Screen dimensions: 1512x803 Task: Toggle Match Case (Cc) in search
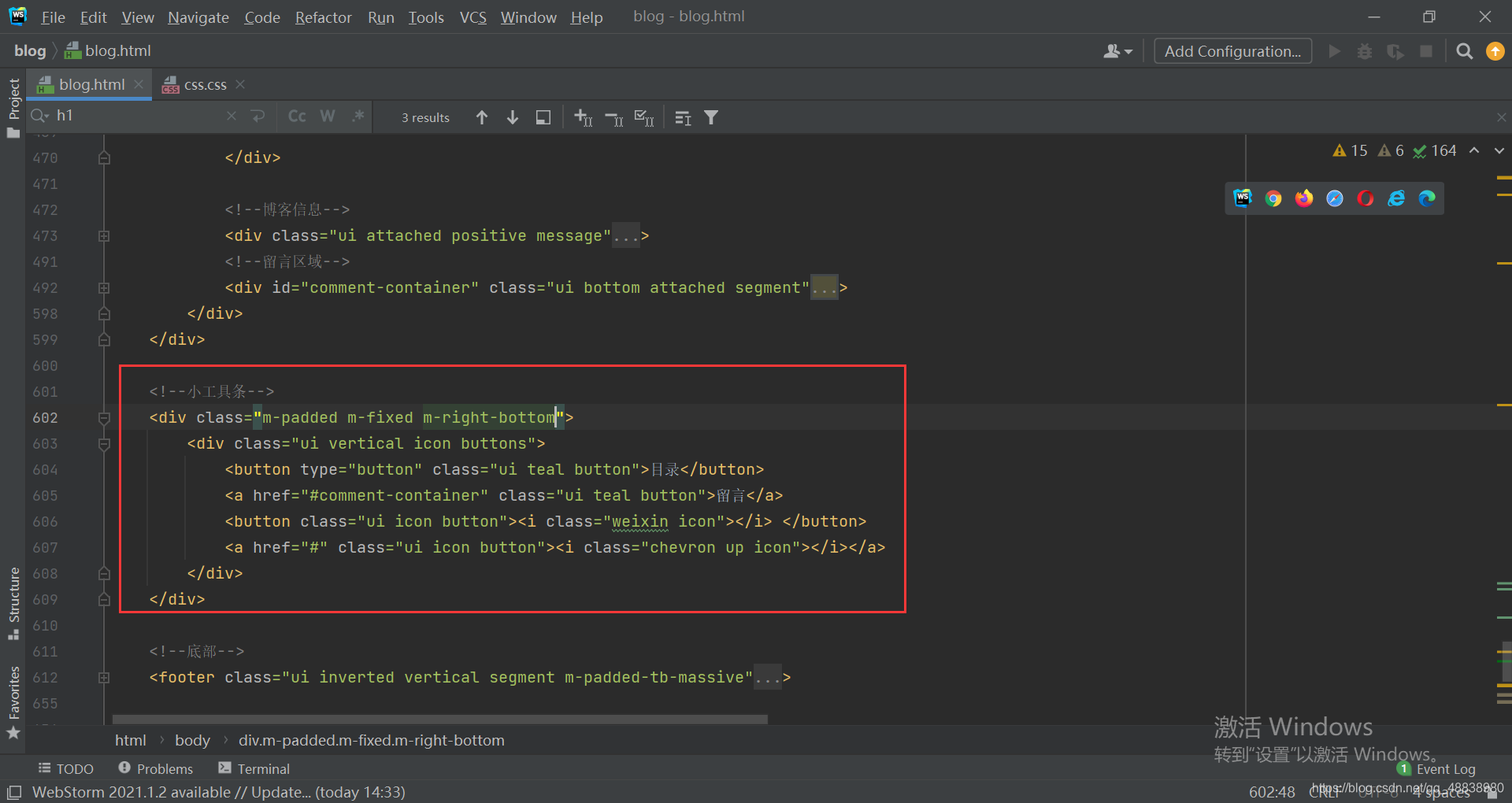[x=297, y=117]
